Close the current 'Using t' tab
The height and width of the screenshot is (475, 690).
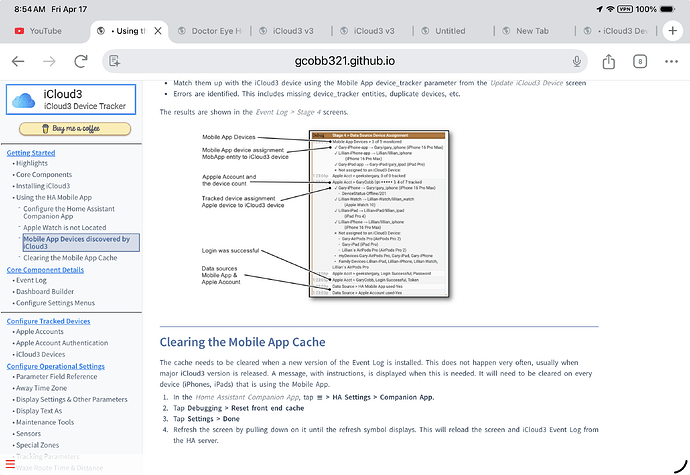(158, 31)
